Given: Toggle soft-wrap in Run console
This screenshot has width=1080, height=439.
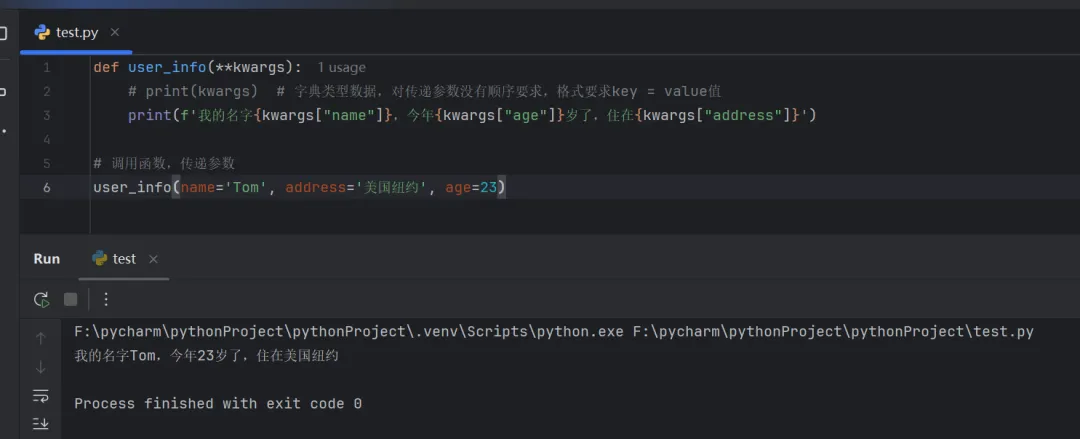Looking at the screenshot, I should (41, 395).
